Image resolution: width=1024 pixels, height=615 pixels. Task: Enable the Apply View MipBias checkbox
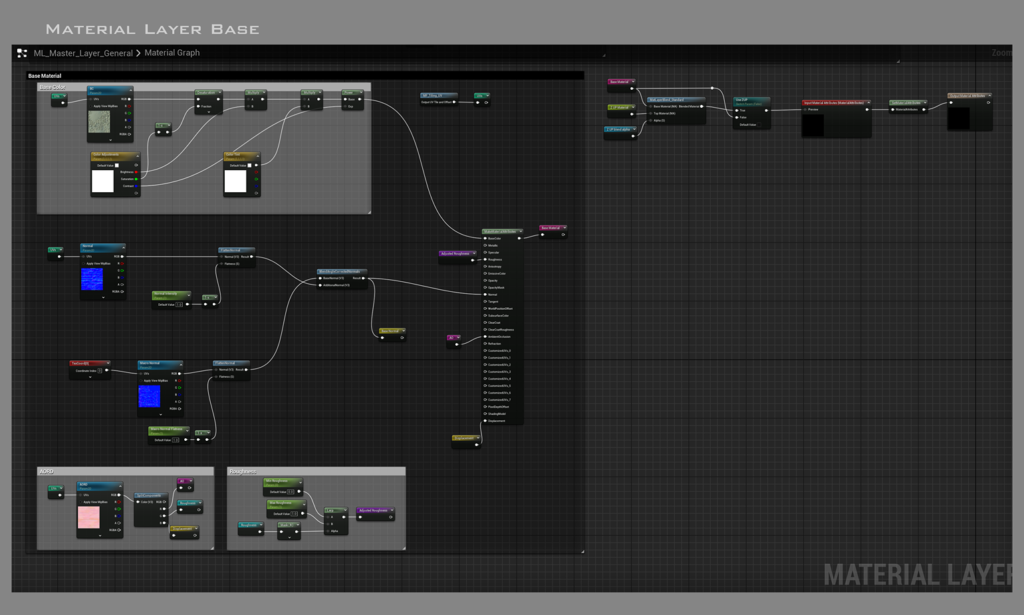click(x=90, y=106)
